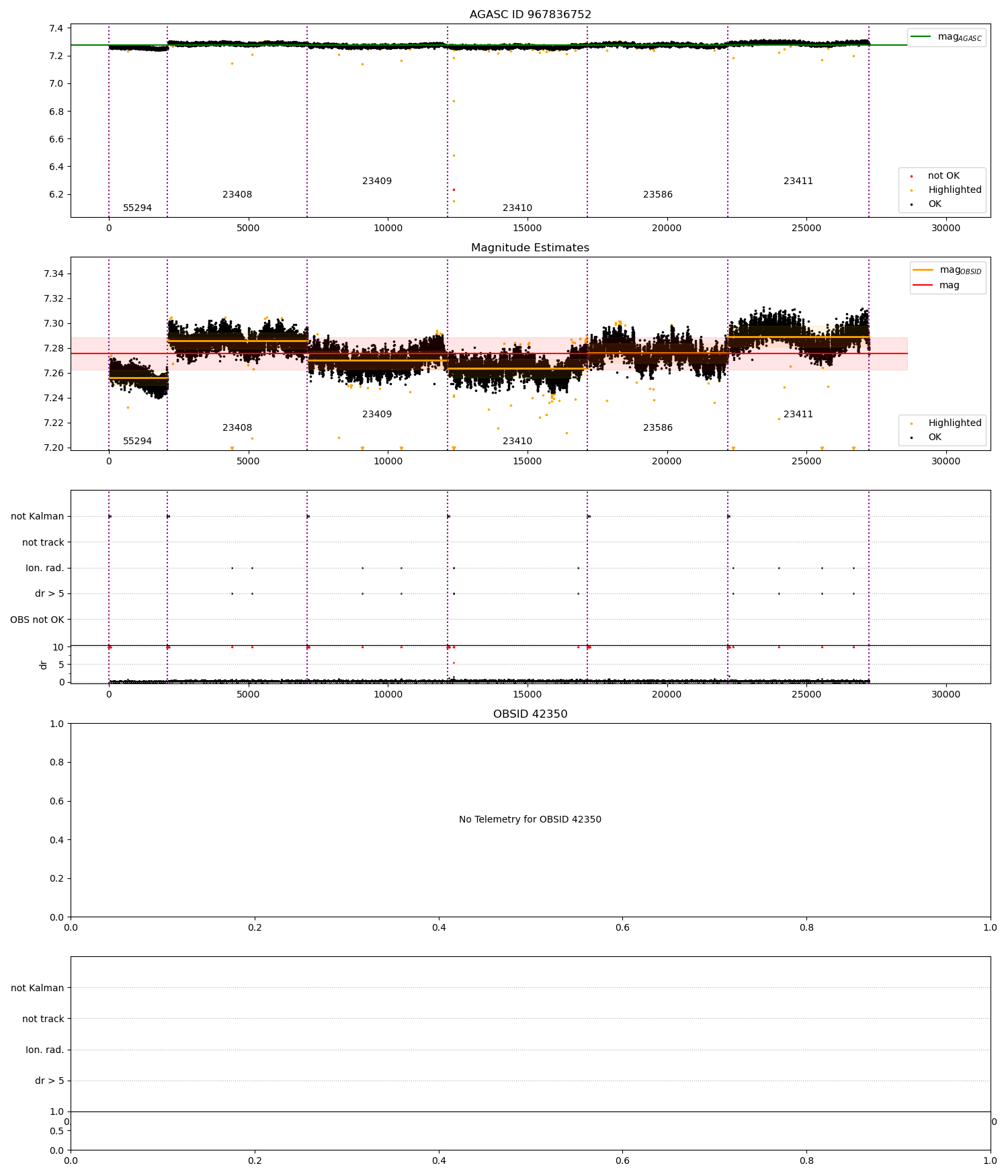
Task: Select the mag AGASC legend entry in top plot
Action: (x=946, y=37)
